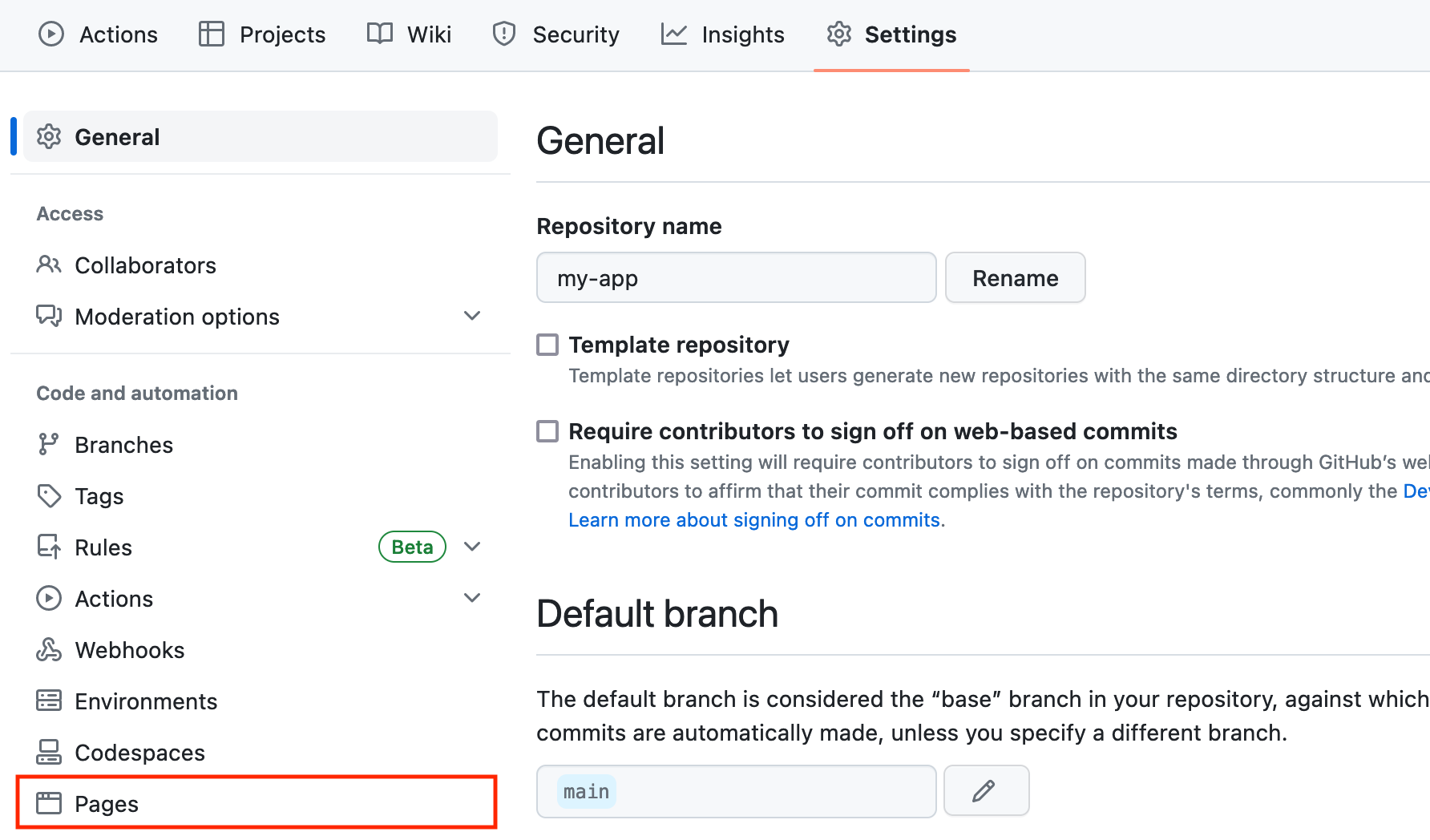Click the Settings gear icon in the tab bar

pos(838,34)
